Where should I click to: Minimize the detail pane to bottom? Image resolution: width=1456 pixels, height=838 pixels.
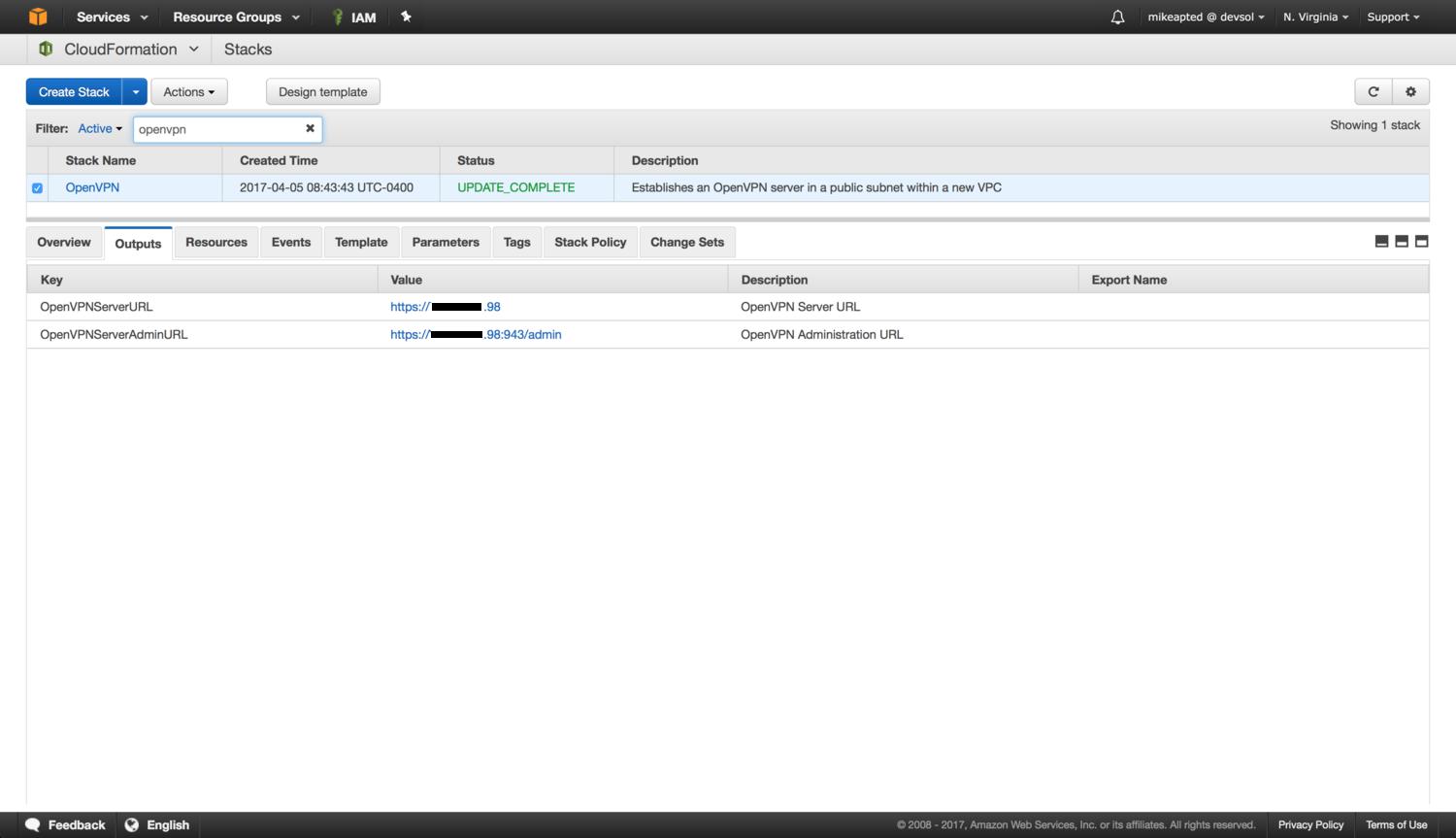[1381, 242]
